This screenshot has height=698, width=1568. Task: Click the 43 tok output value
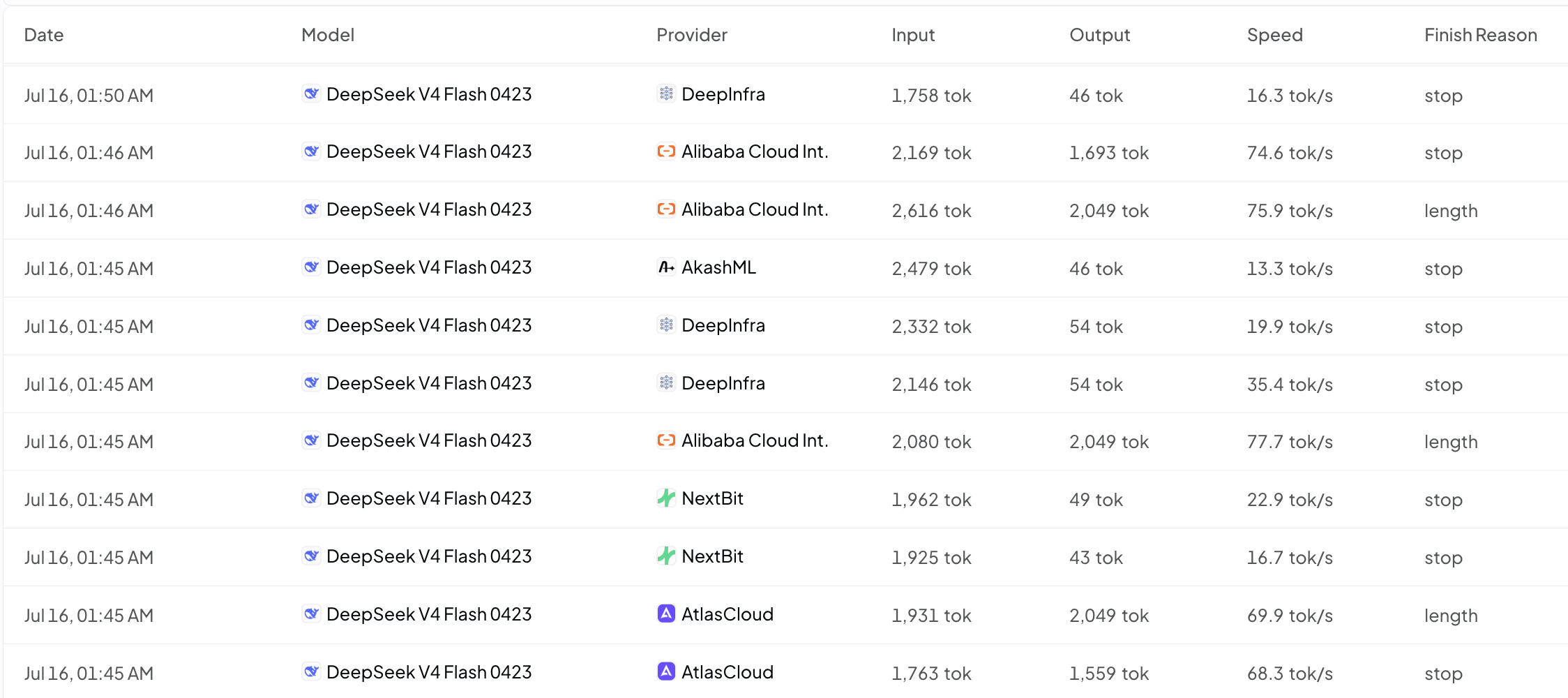tap(1096, 558)
